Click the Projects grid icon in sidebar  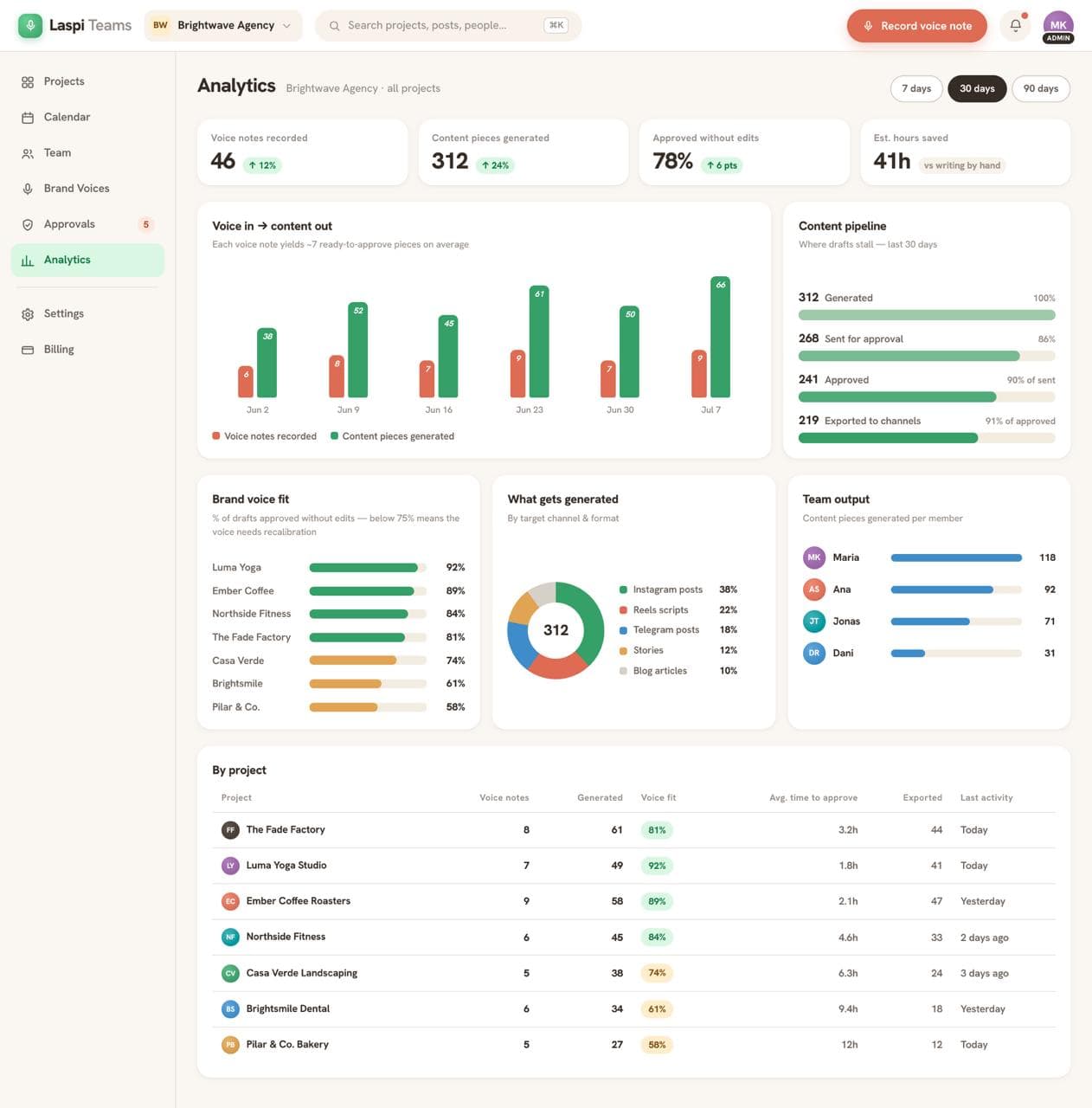click(x=28, y=82)
